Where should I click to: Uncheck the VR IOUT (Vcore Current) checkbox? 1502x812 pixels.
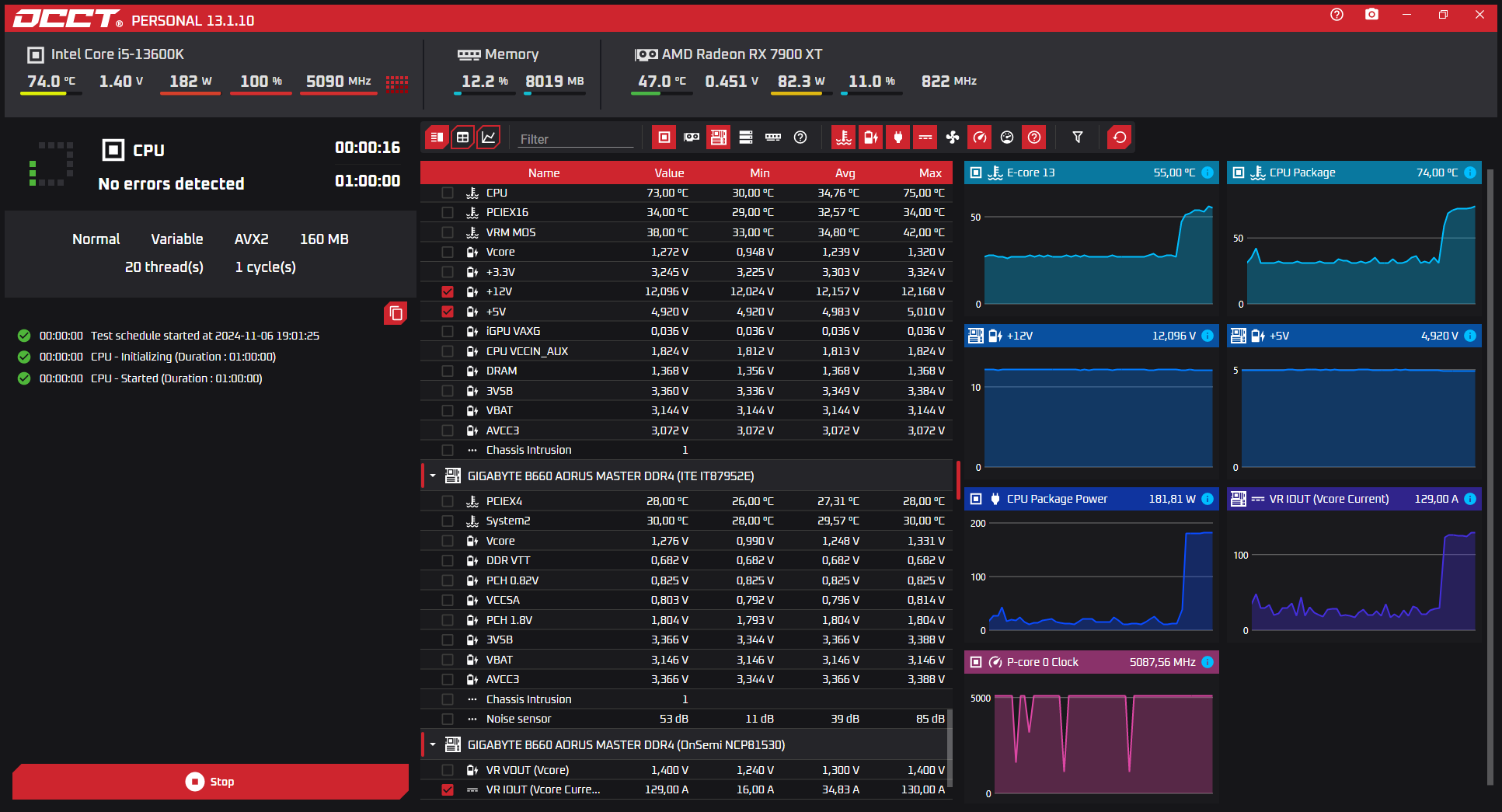448,789
